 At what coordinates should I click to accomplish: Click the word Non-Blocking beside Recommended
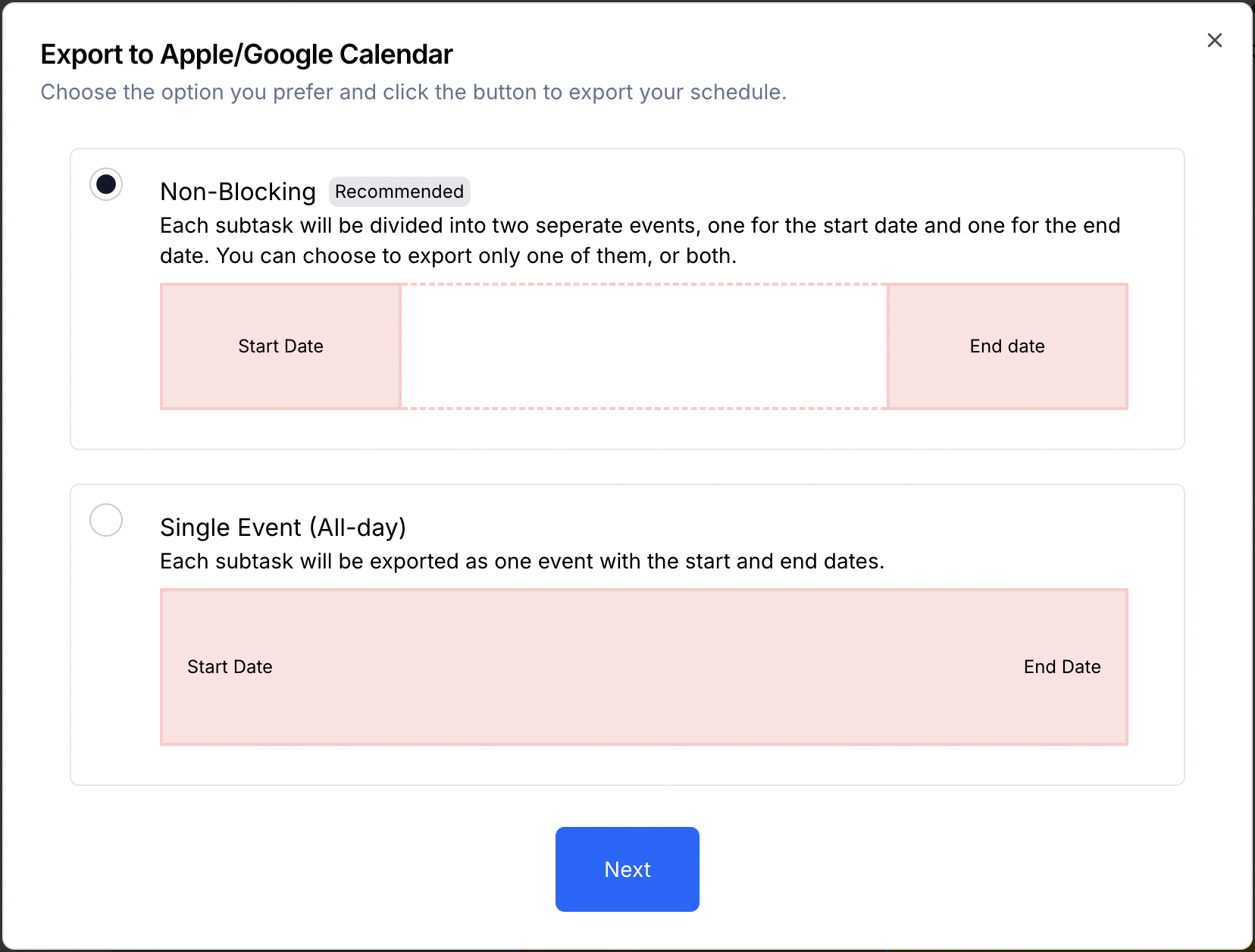click(237, 192)
